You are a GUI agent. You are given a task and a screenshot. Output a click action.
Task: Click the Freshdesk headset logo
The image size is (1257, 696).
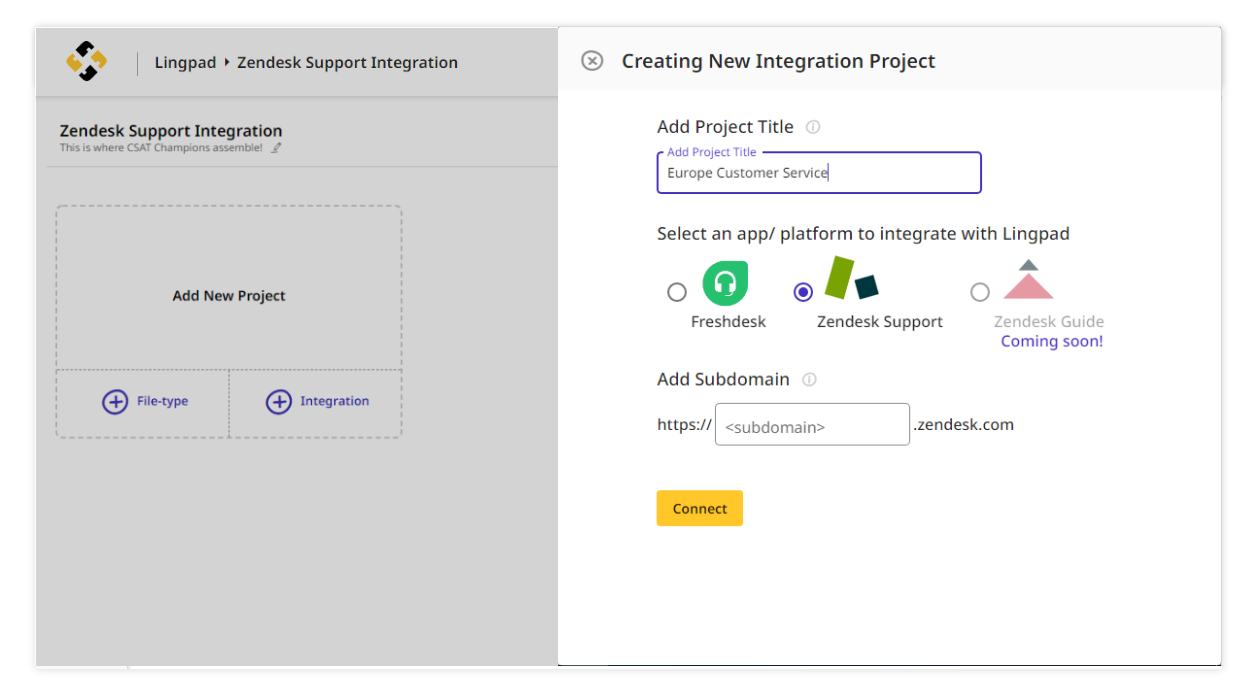click(x=725, y=283)
